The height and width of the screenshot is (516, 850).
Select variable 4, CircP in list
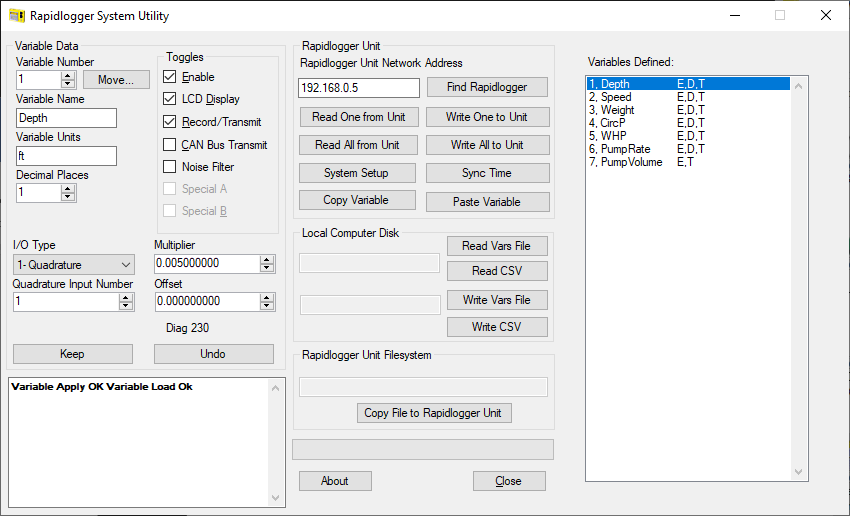point(688,123)
